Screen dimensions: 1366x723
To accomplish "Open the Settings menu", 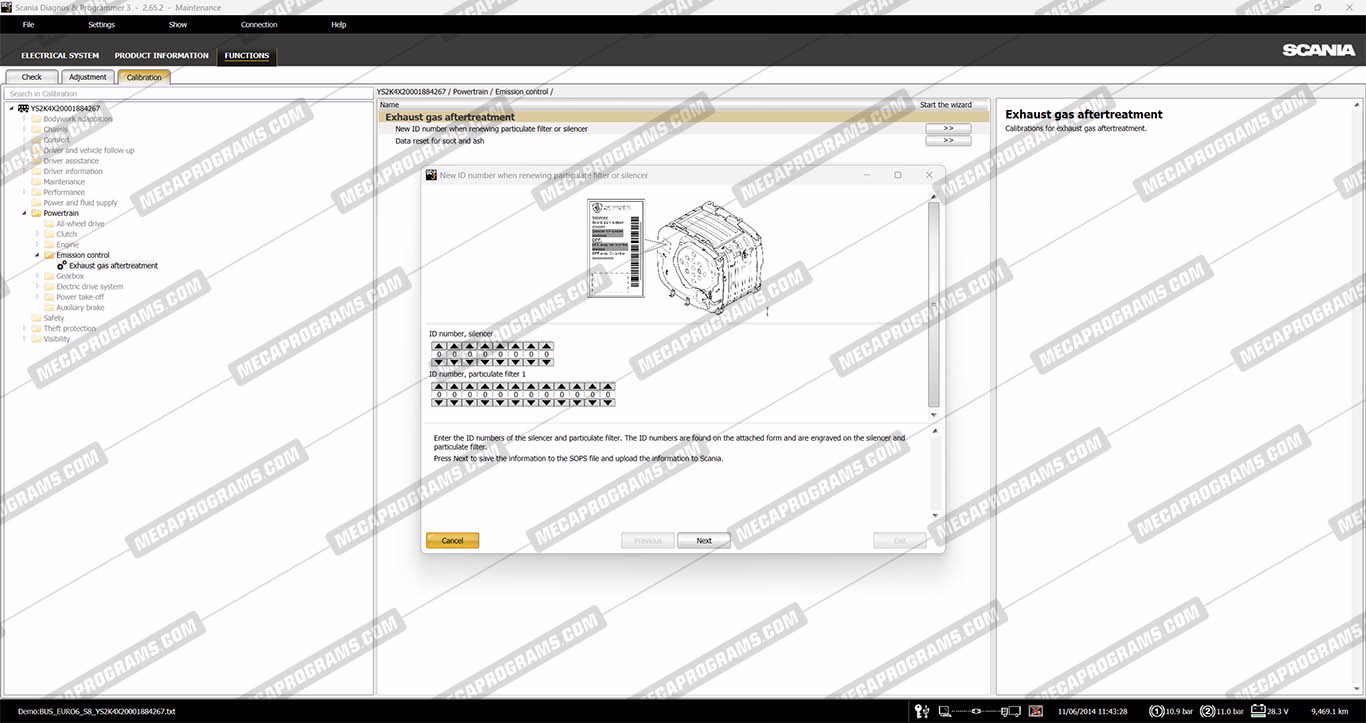I will [101, 24].
